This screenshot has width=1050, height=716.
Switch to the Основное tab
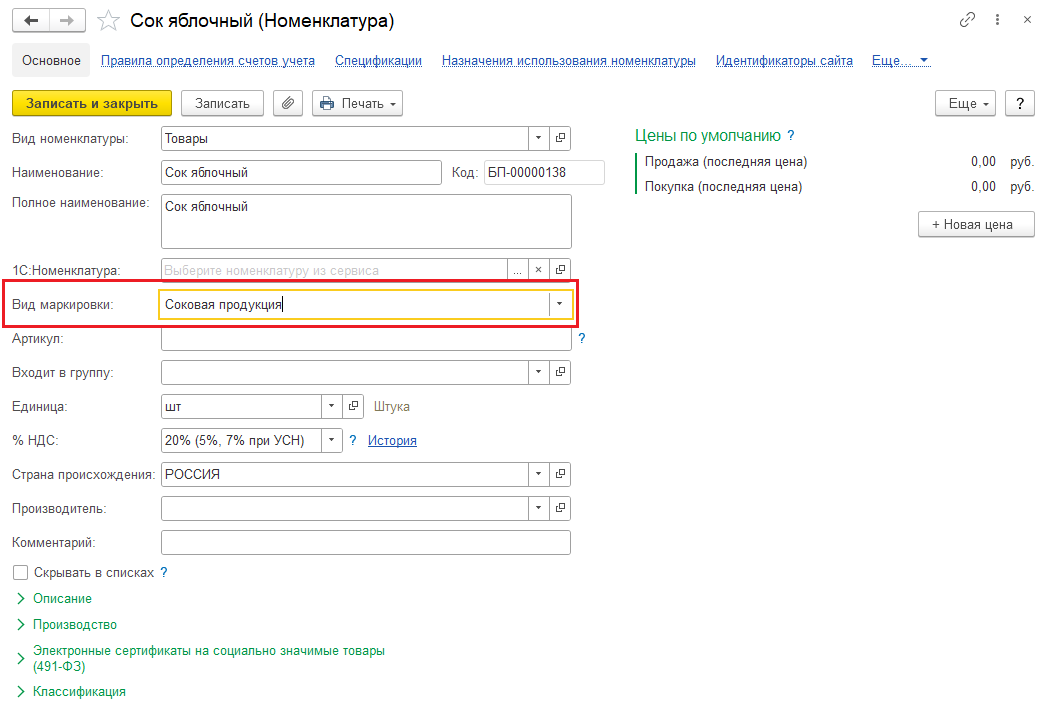coord(52,60)
